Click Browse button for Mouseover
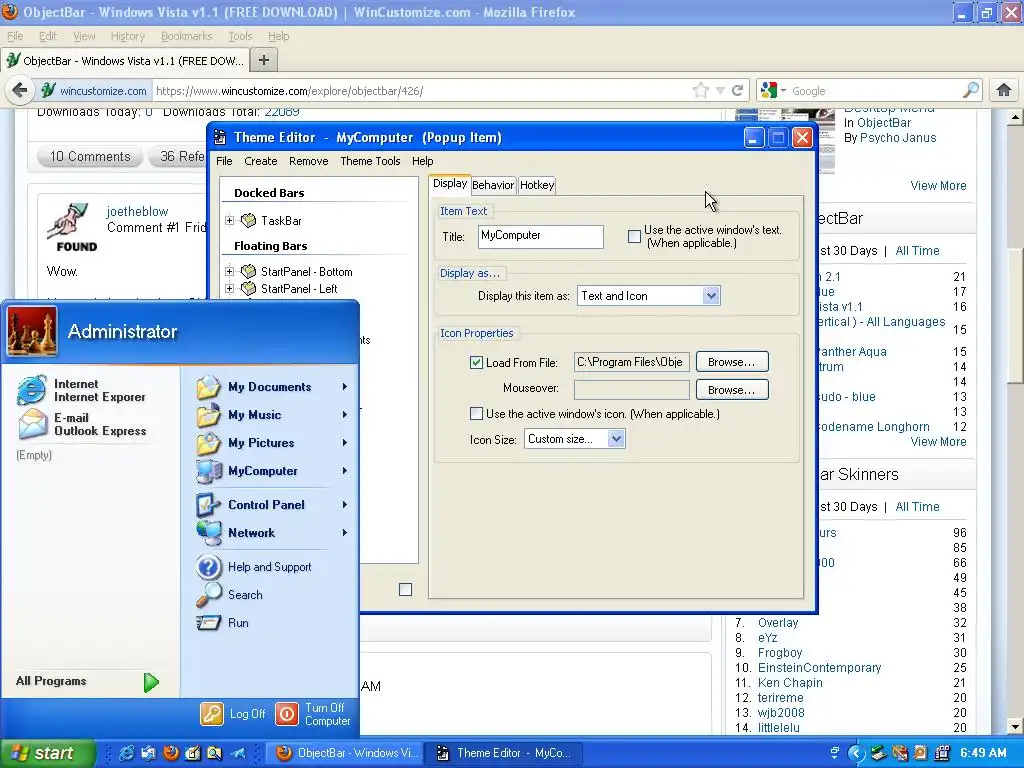This screenshot has width=1024, height=768. coord(732,390)
